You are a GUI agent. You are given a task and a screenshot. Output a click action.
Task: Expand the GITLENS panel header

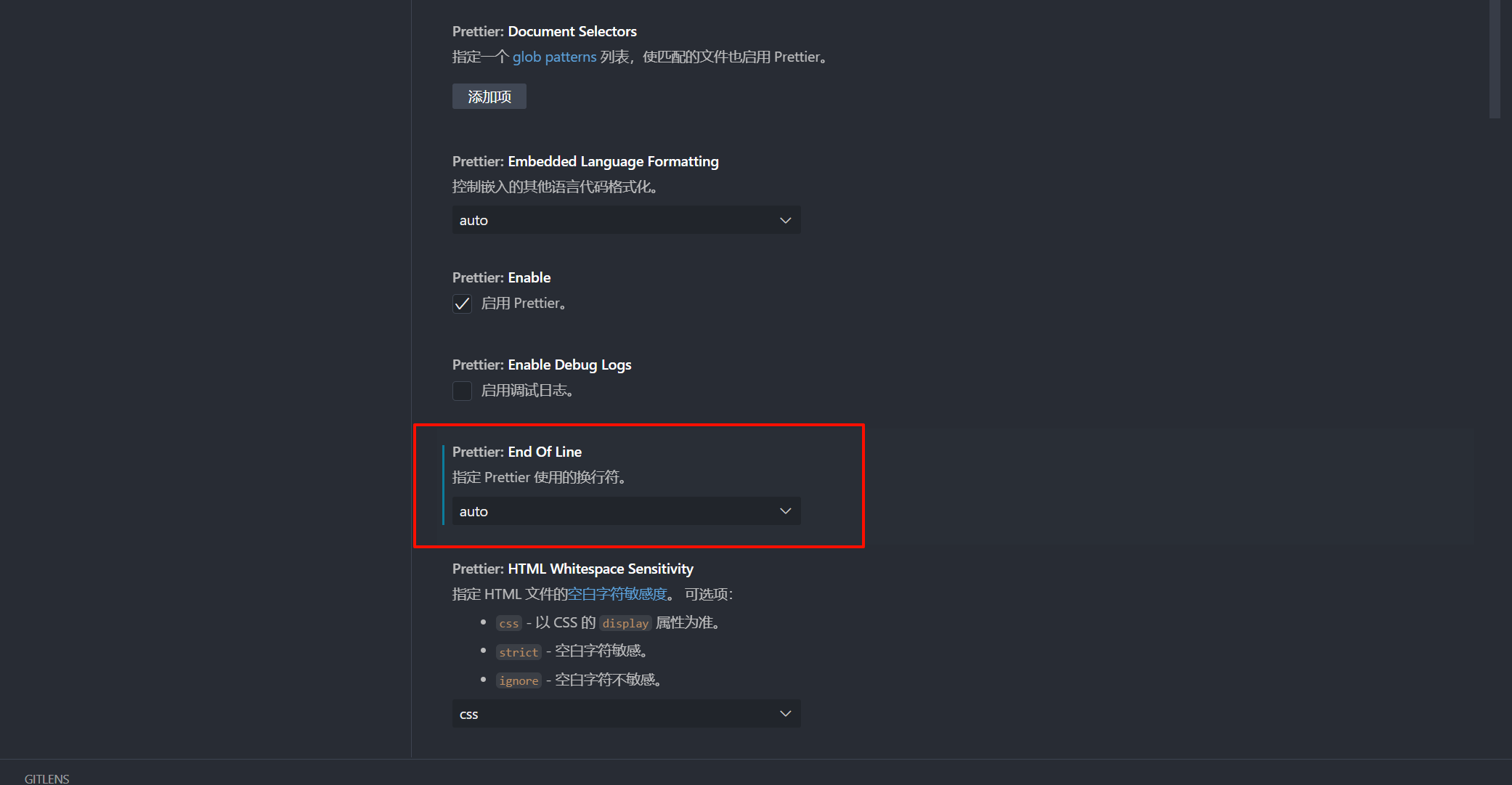point(47,778)
